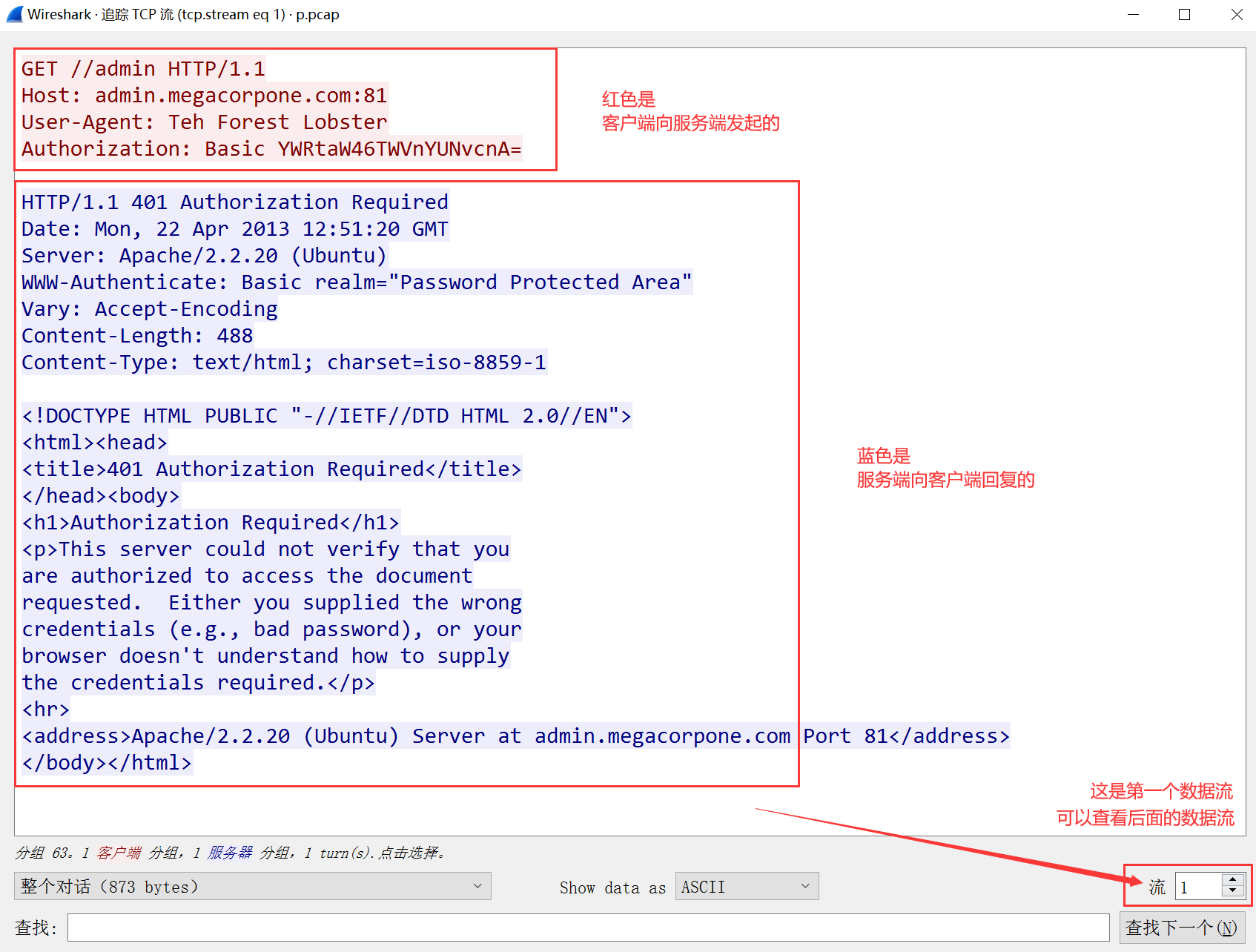
Task: Focus the 查找 search text field
Action: (x=587, y=928)
